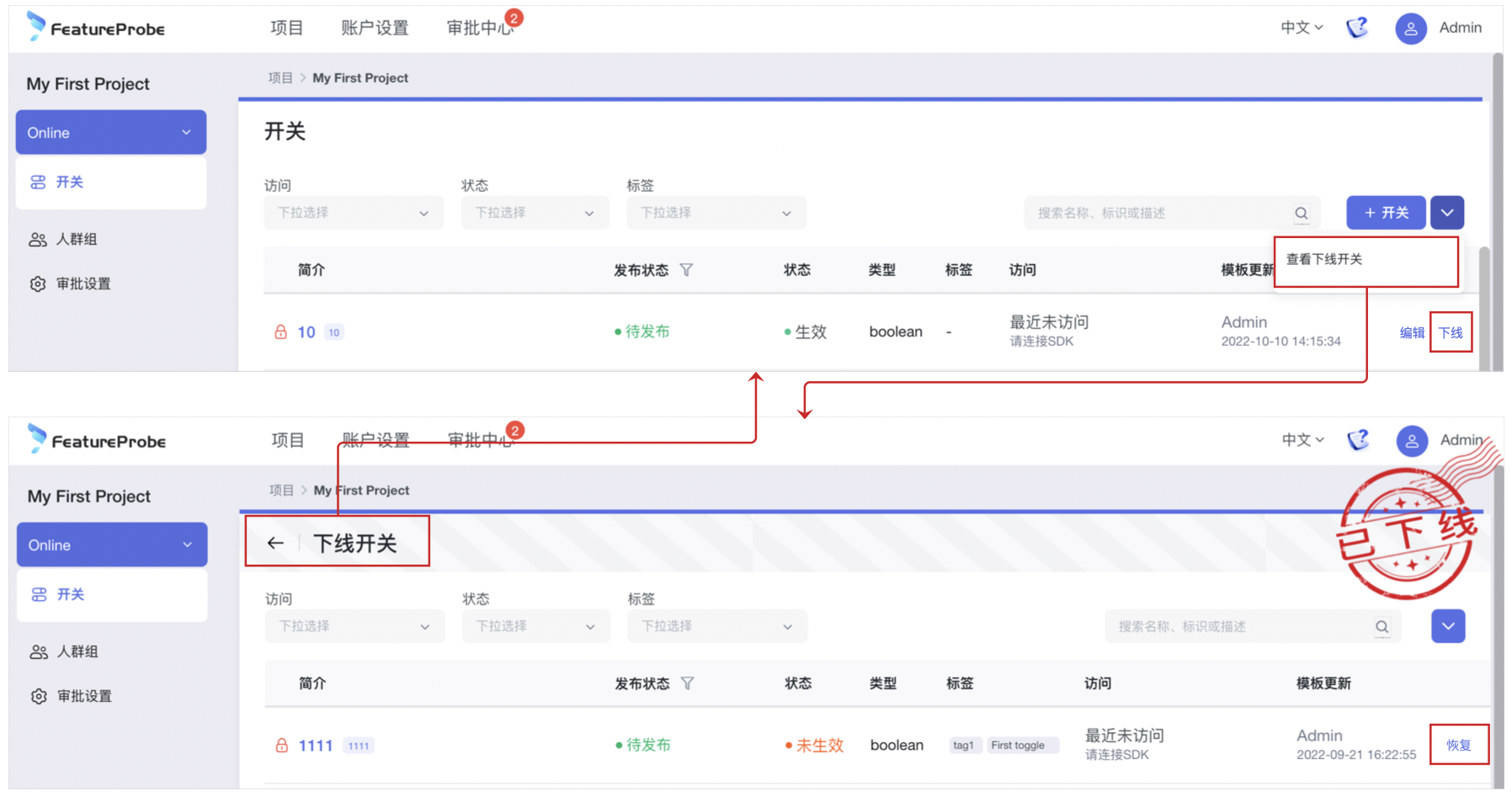Click 下线 link for toggle 10
The height and width of the screenshot is (796, 1512).
pos(1451,333)
